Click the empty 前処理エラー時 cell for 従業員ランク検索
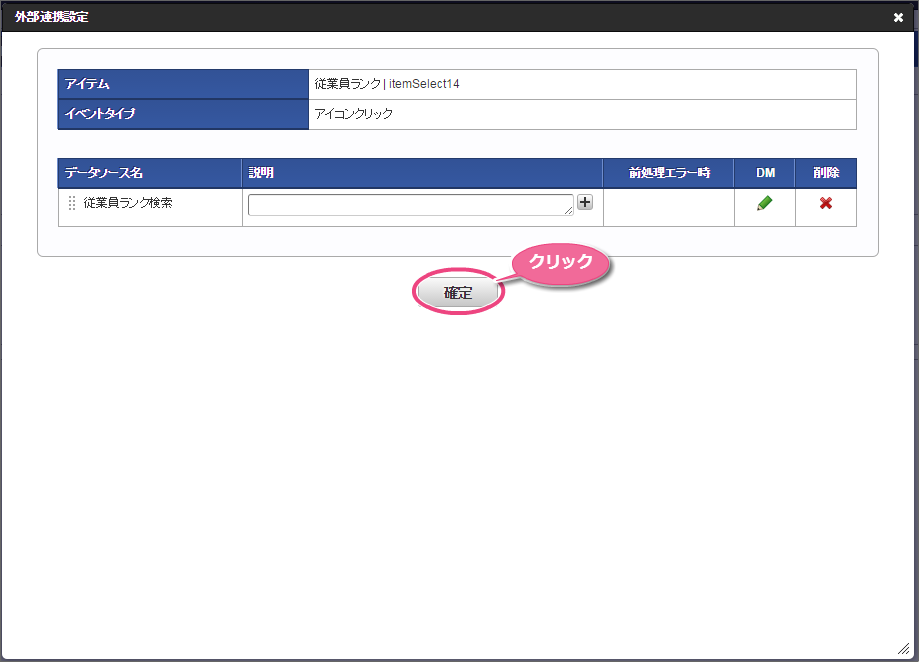This screenshot has height=662, width=919. point(669,207)
